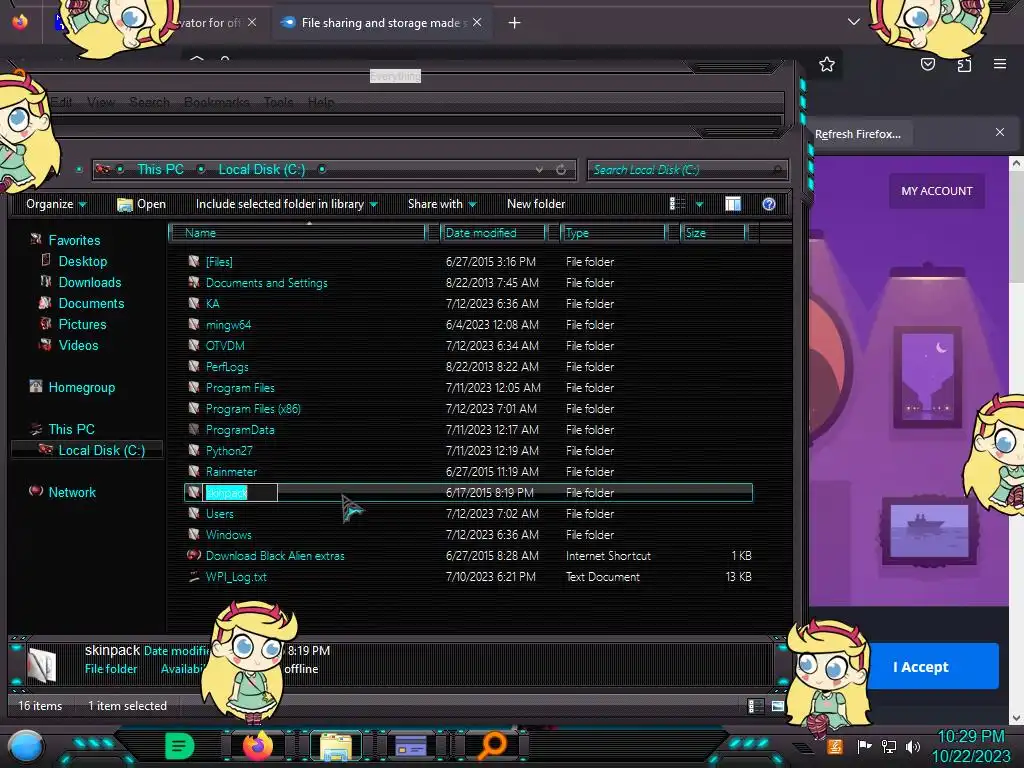Expand Include selected folder in library
This screenshot has height=768, width=1024.
(287, 204)
